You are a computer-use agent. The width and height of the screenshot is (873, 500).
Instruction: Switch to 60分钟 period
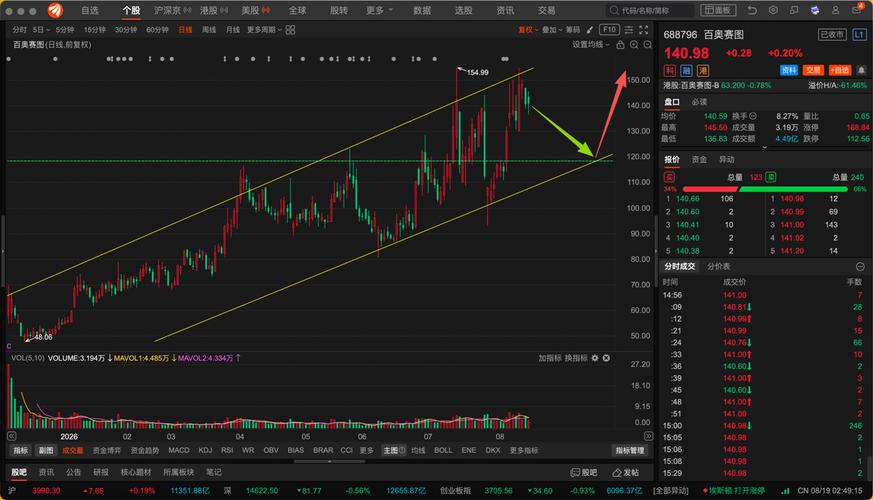[x=158, y=30]
